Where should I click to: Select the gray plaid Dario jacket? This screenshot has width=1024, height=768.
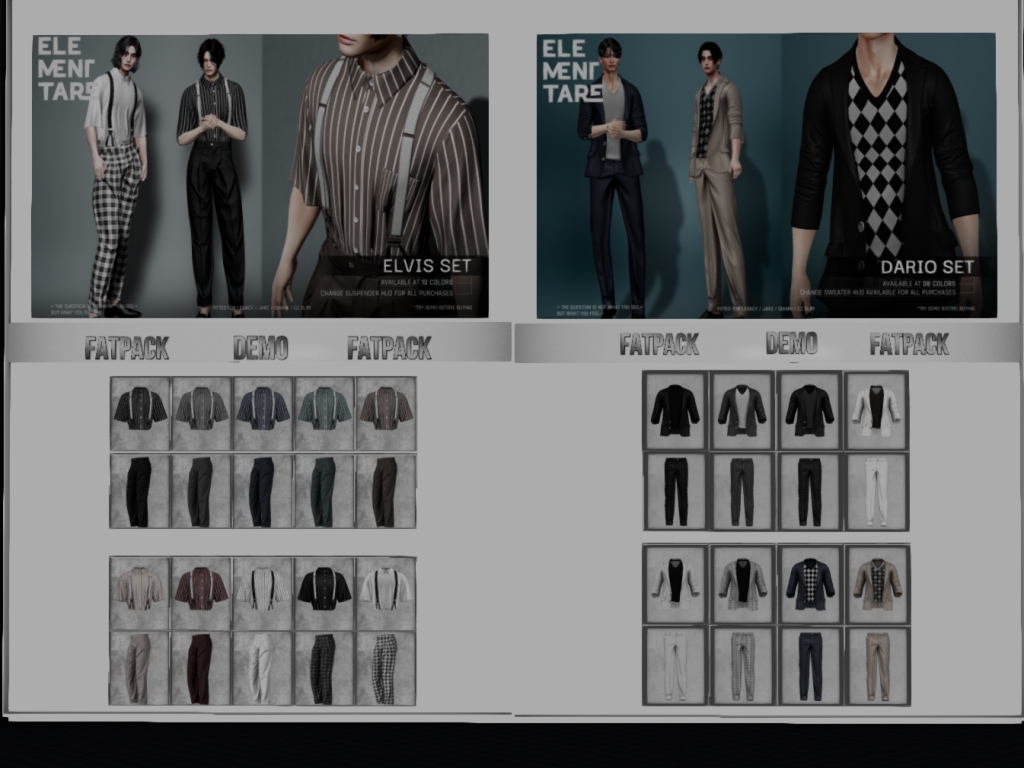[743, 584]
